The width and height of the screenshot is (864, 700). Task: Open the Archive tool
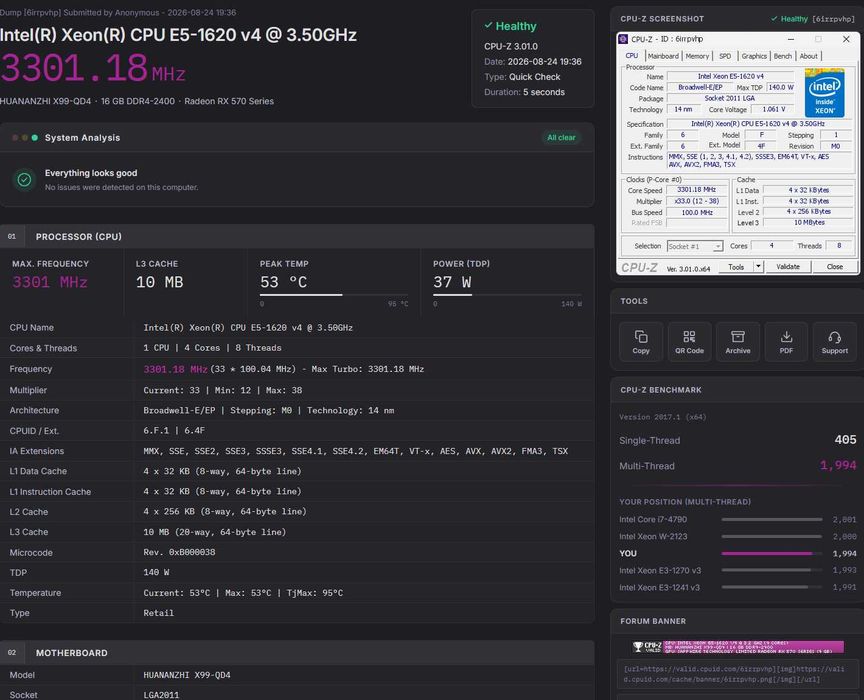point(738,342)
